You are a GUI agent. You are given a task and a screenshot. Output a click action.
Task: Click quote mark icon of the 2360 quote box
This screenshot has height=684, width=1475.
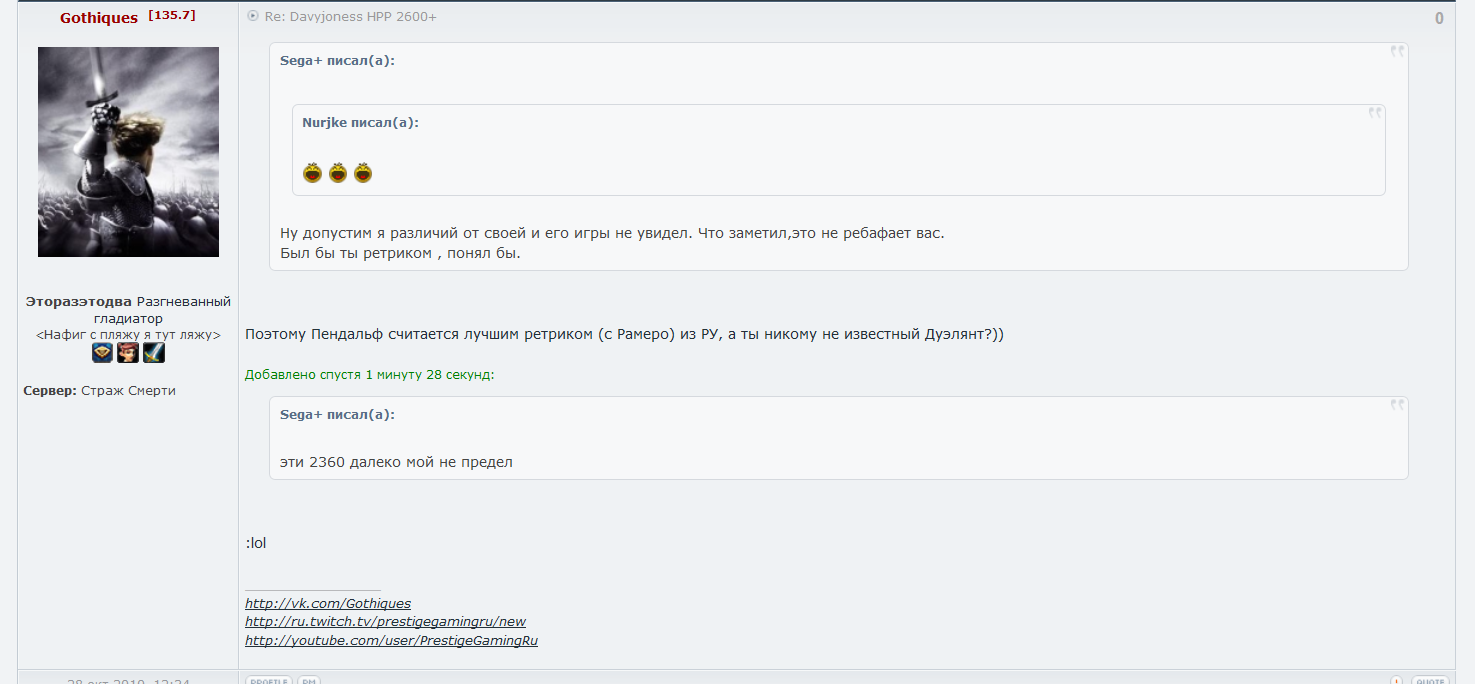pyautogui.click(x=1397, y=405)
